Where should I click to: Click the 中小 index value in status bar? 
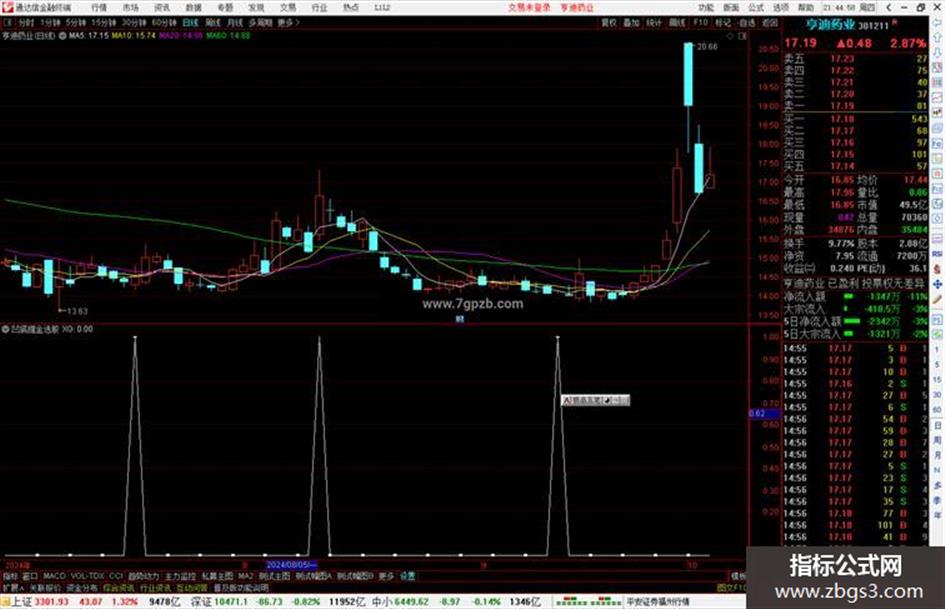pyautogui.click(x=410, y=602)
